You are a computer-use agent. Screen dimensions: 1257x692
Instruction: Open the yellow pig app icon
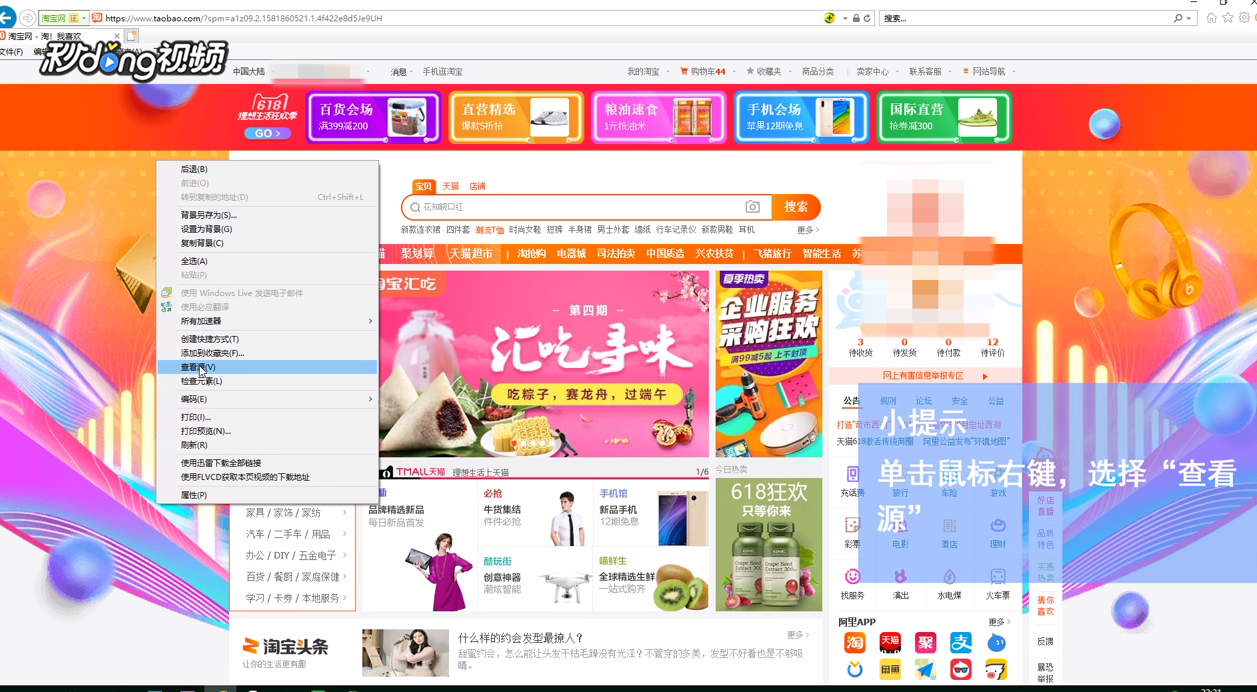pyautogui.click(x=996, y=670)
